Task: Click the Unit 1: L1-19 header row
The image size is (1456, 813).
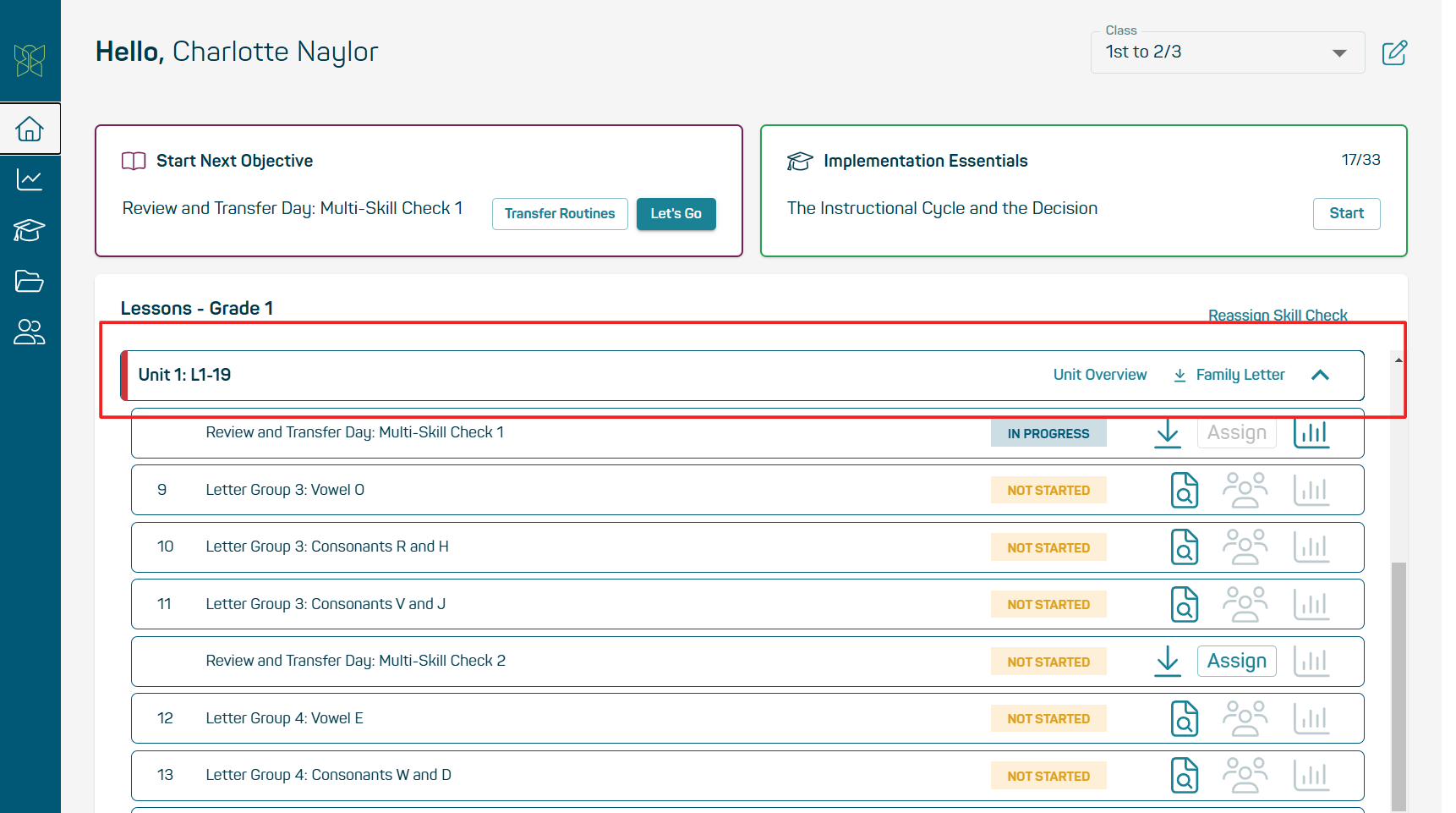Action: pyautogui.click(x=592, y=376)
